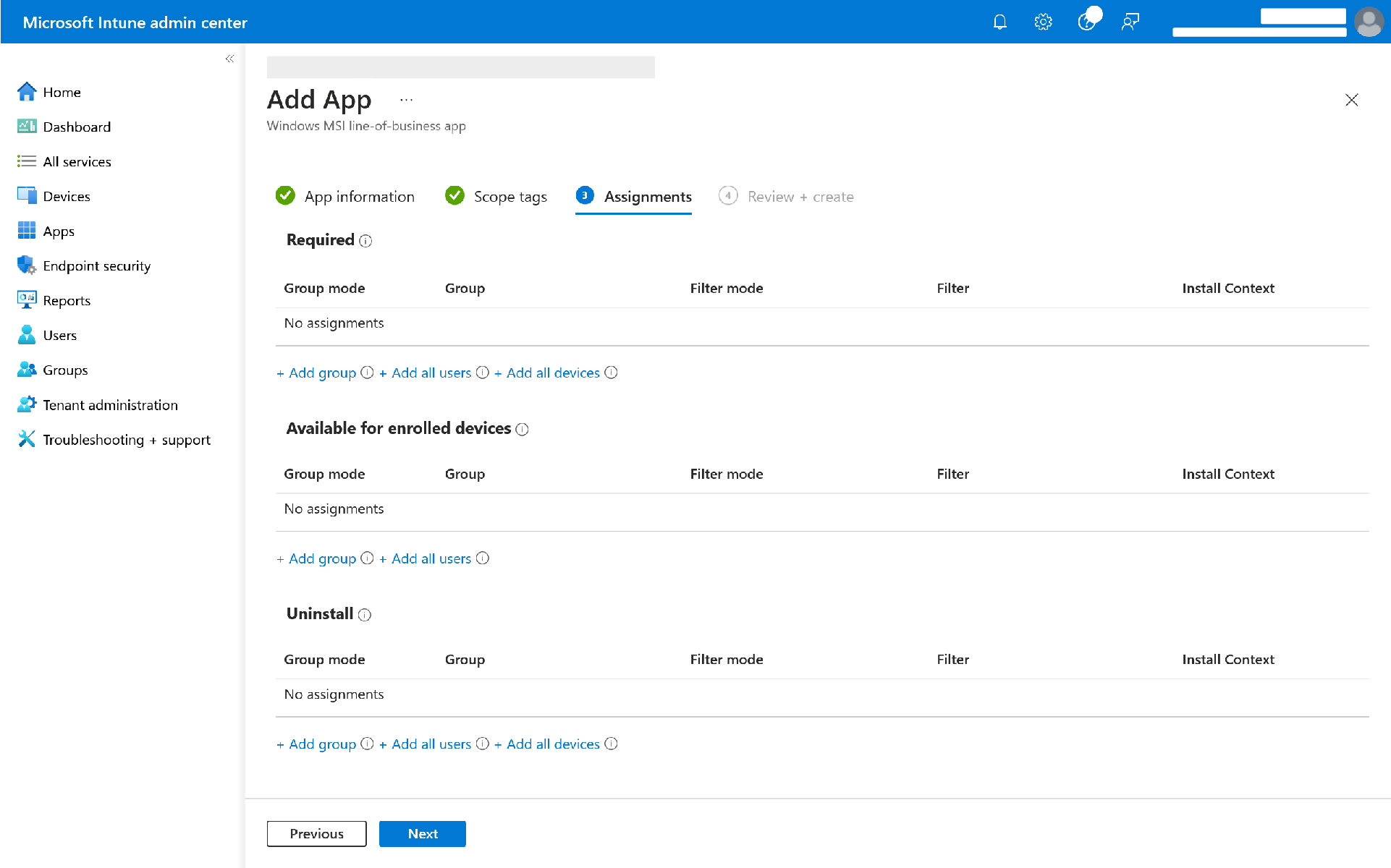The width and height of the screenshot is (1391, 868).
Task: Switch to the Scope tags tab
Action: (510, 196)
